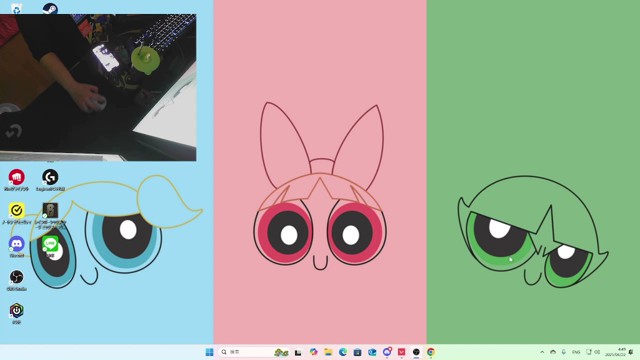Open the Riot Client desktop shortcut

pyautogui.click(x=16, y=180)
